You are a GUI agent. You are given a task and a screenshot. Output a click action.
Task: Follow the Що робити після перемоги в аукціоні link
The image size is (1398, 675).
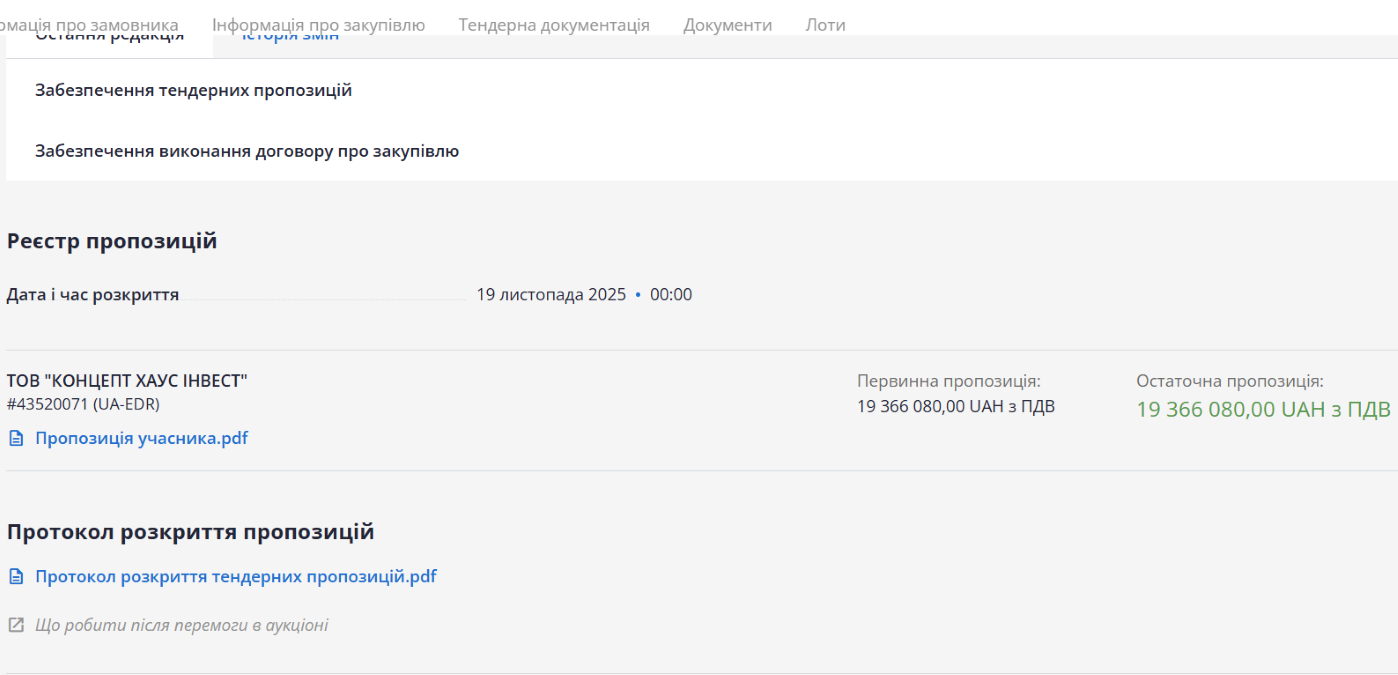pos(181,625)
